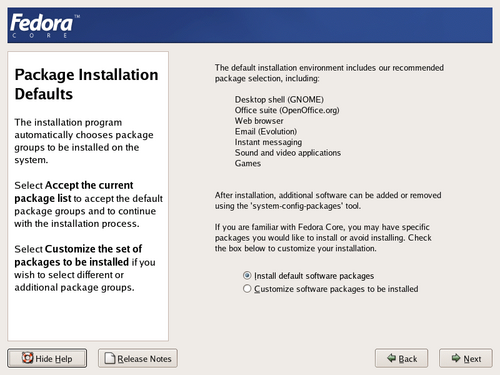Open the Release Notes
This screenshot has width=500, height=375.
point(138,358)
